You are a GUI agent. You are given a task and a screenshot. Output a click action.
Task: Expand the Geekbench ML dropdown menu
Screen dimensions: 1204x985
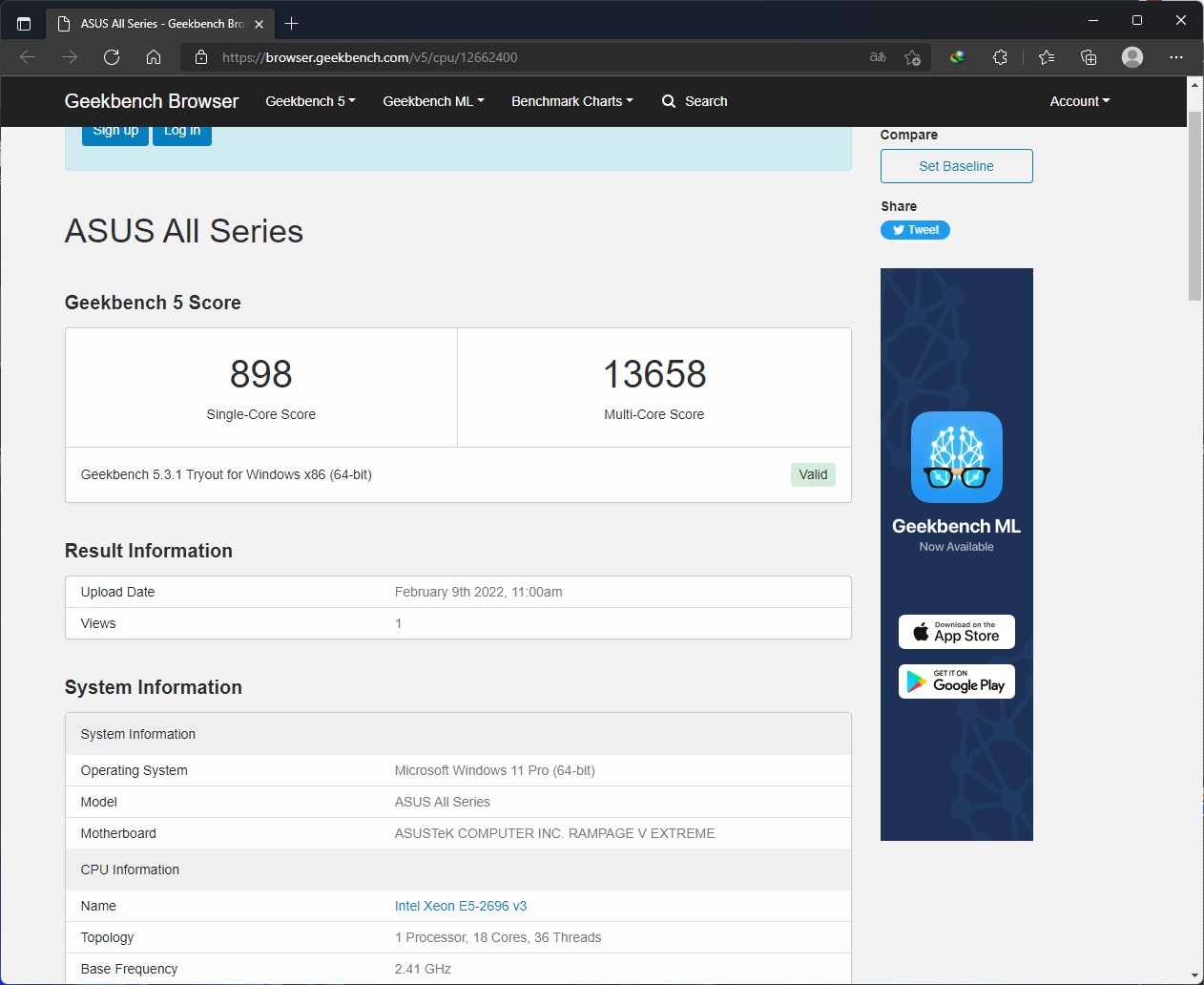[433, 101]
